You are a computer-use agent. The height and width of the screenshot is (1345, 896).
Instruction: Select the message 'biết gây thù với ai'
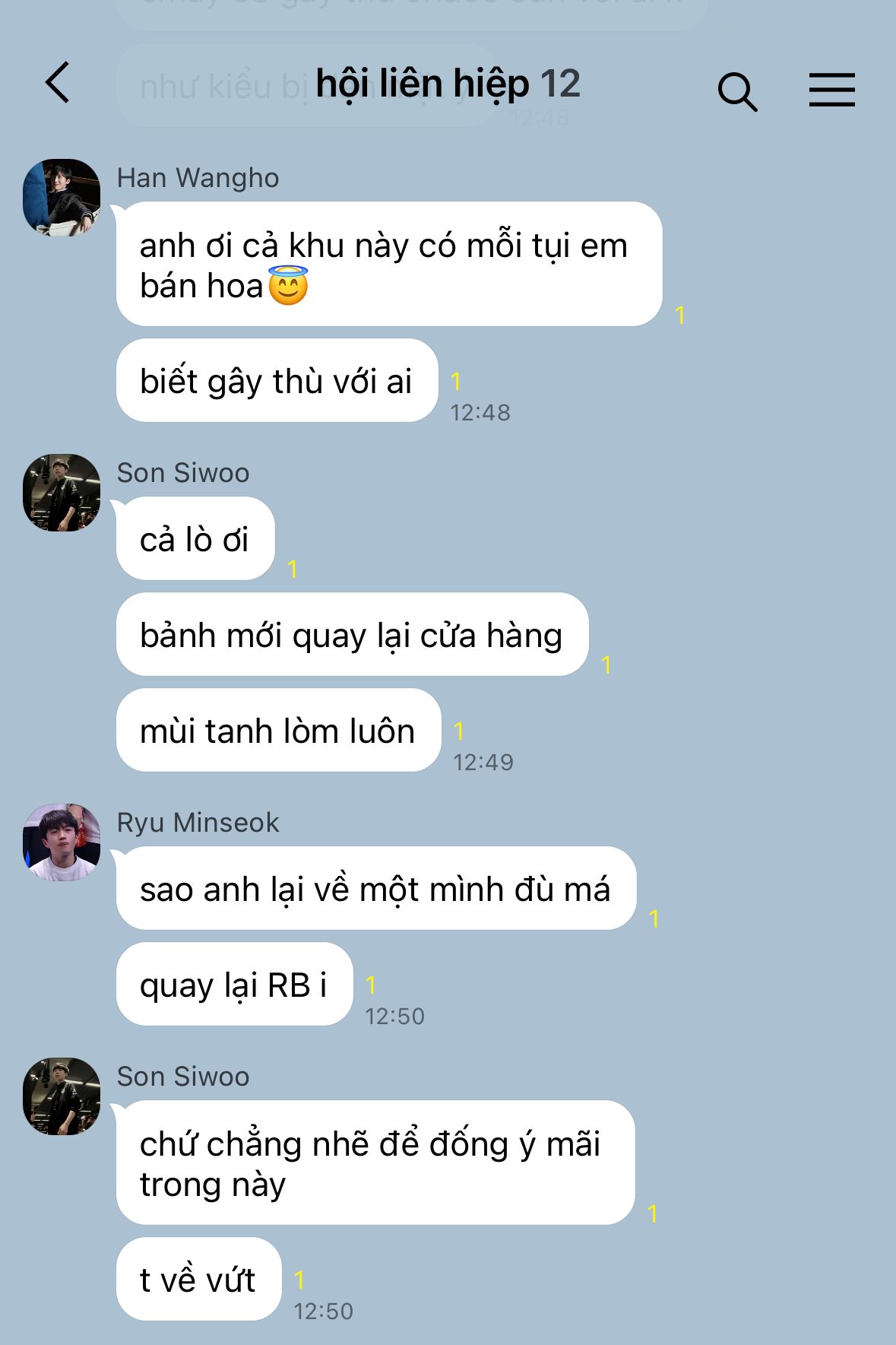tap(277, 380)
